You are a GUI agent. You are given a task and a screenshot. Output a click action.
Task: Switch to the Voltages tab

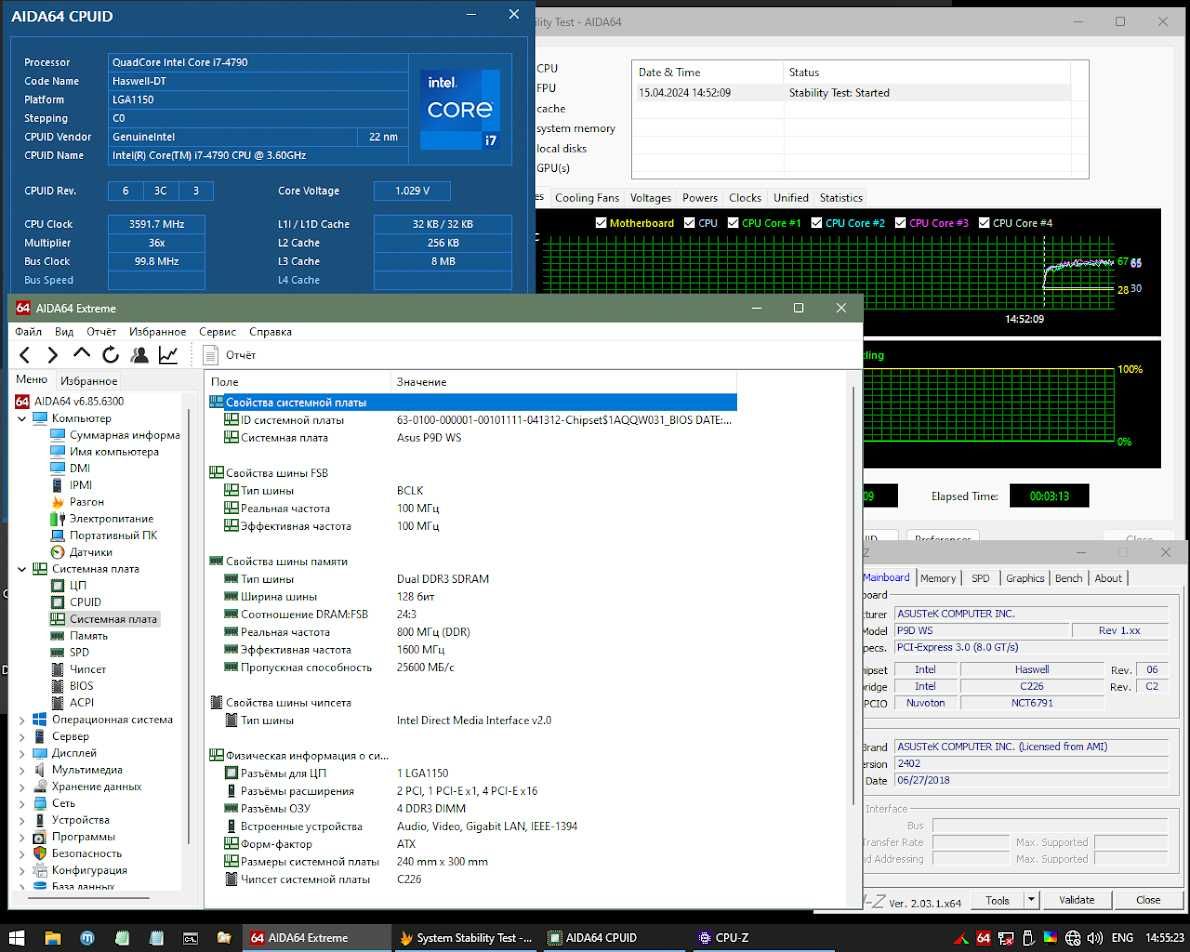(650, 197)
